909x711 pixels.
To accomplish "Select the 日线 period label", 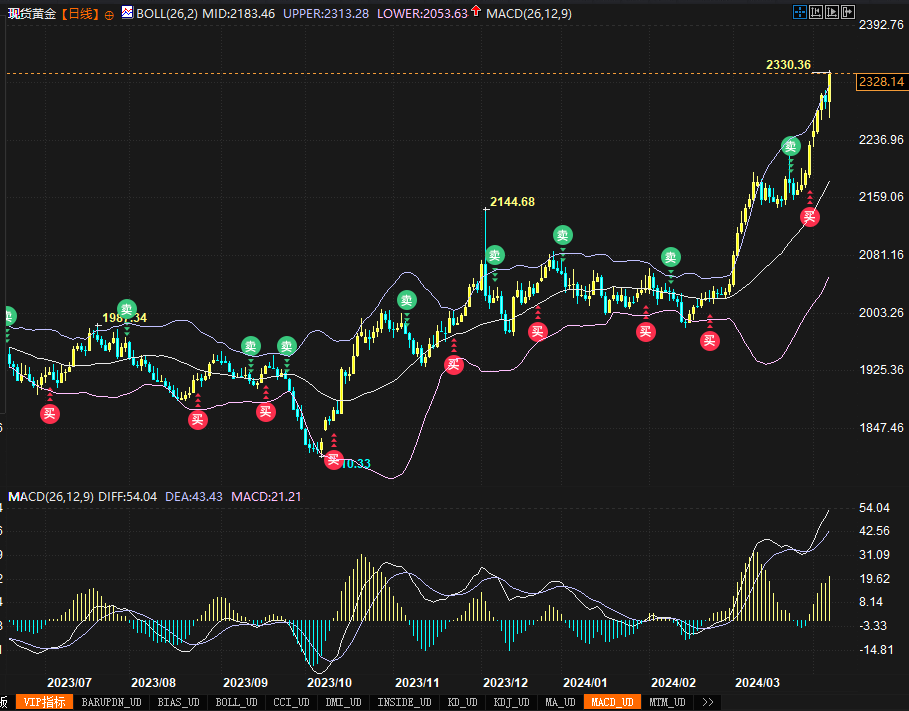I will click(80, 14).
